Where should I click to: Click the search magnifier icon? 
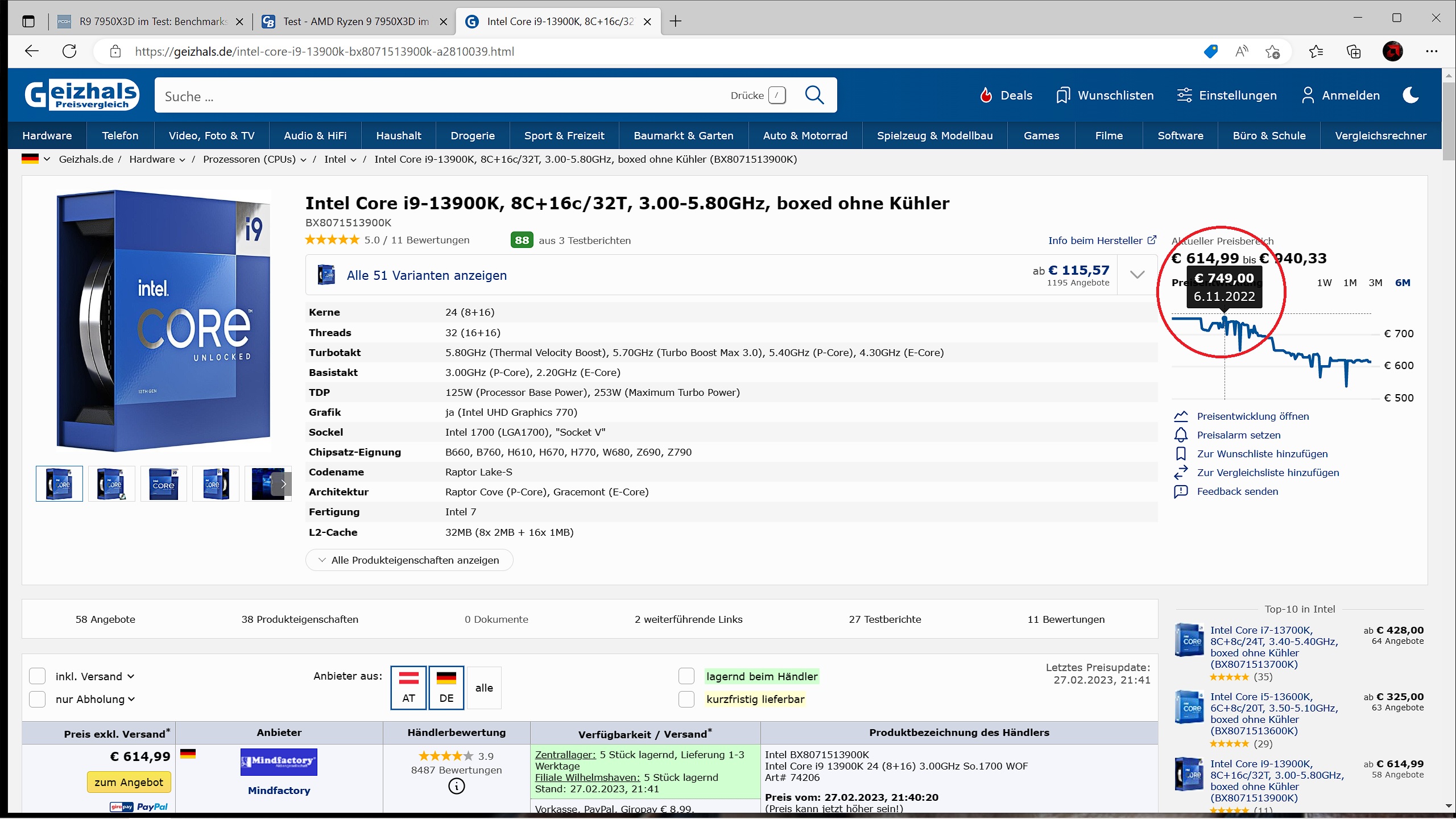click(x=814, y=95)
